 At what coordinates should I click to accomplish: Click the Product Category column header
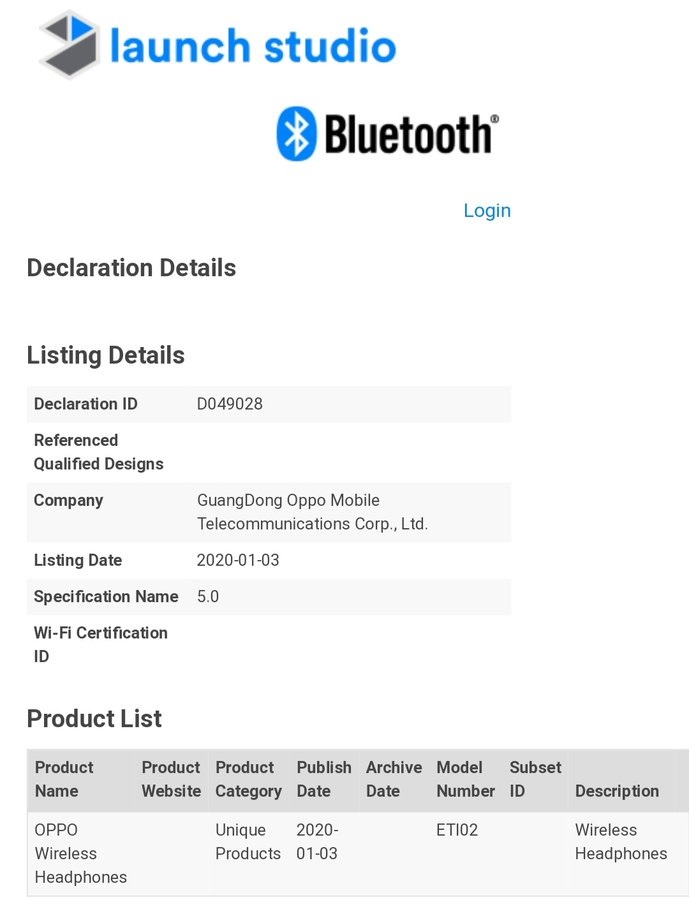pos(248,779)
